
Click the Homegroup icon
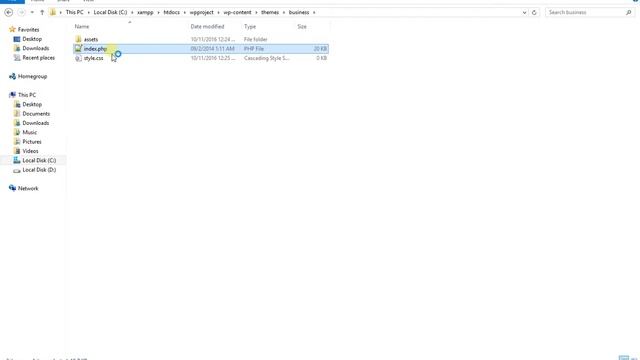13,76
